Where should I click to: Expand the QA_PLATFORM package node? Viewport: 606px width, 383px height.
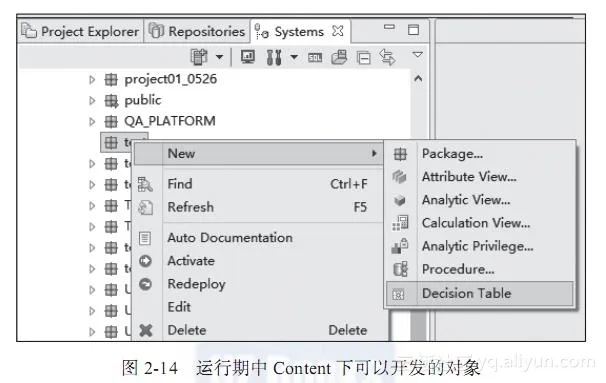pyautogui.click(x=92, y=122)
